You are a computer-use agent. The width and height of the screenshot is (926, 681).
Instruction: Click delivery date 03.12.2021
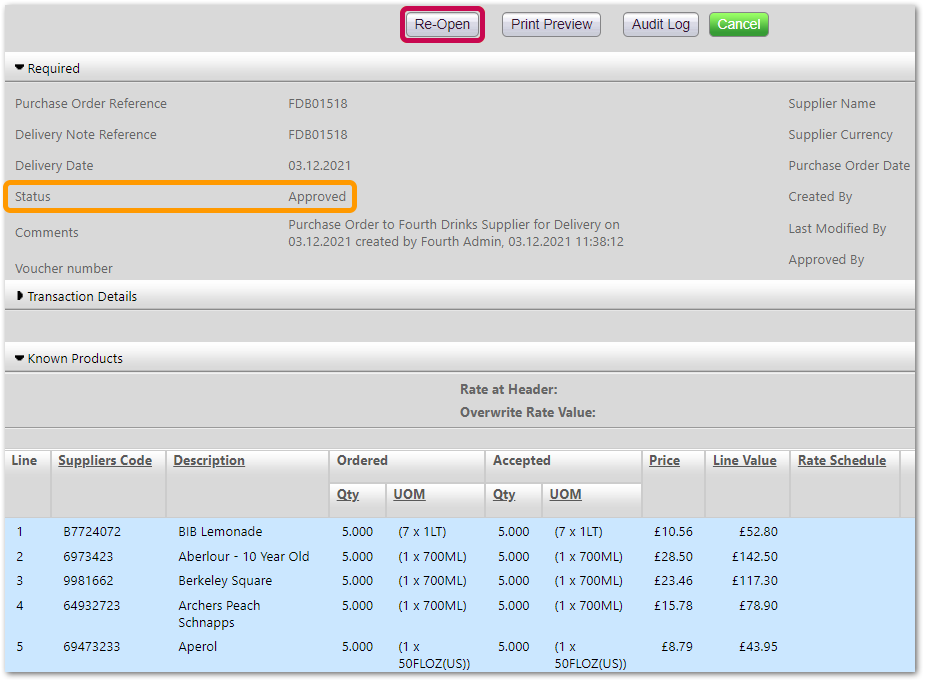[319, 165]
